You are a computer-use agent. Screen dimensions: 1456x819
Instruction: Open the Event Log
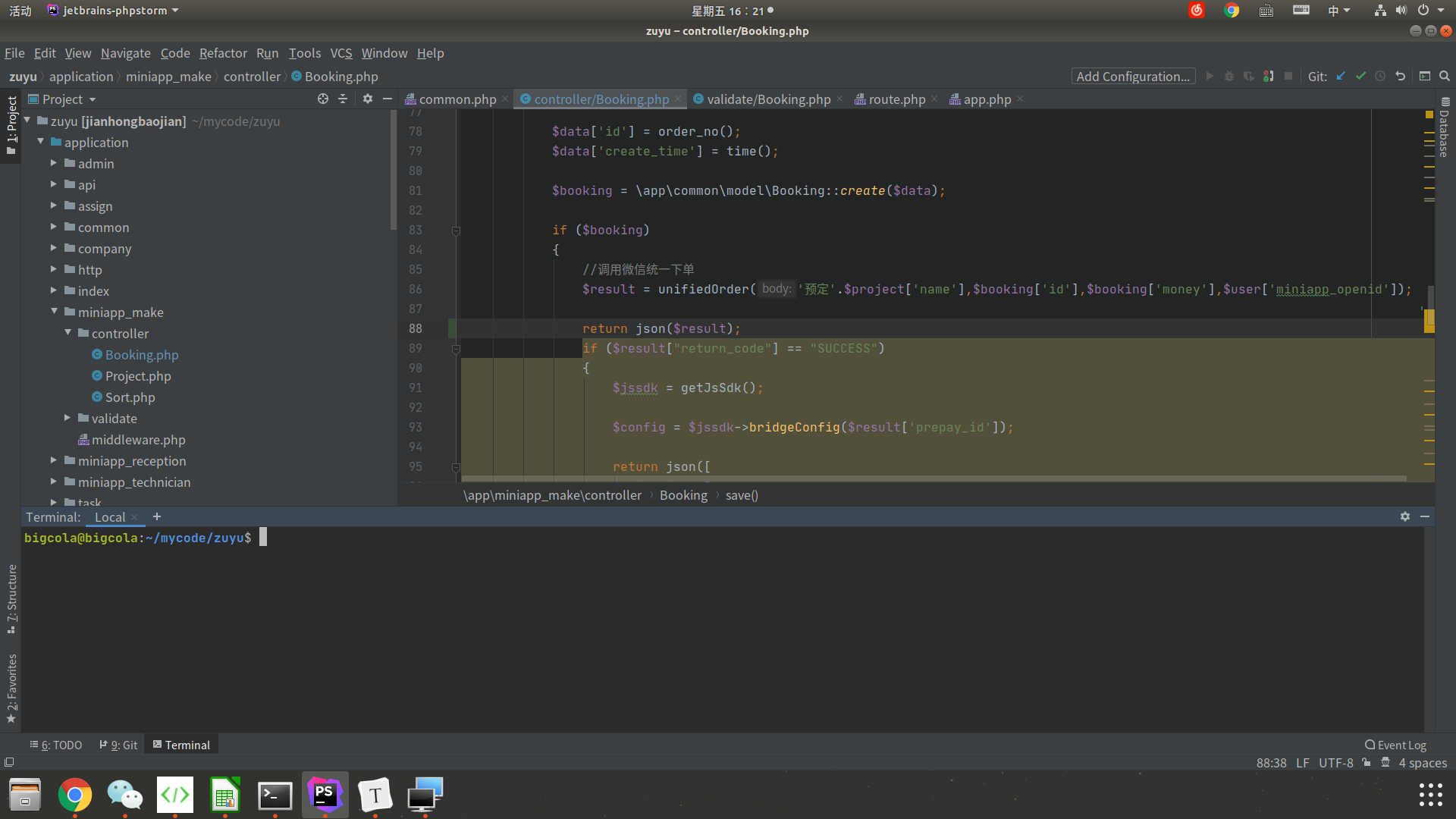[1395, 745]
